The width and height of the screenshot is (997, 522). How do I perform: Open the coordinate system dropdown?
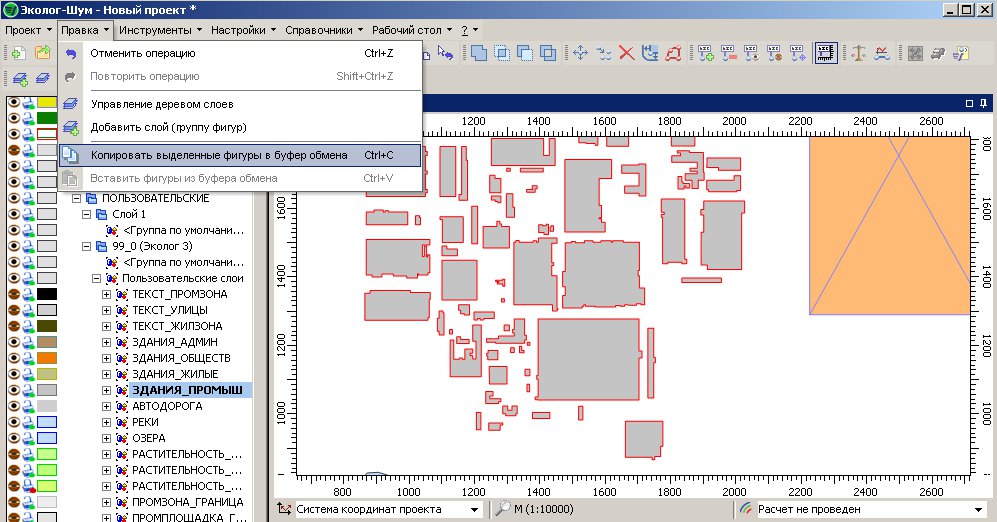pos(475,509)
